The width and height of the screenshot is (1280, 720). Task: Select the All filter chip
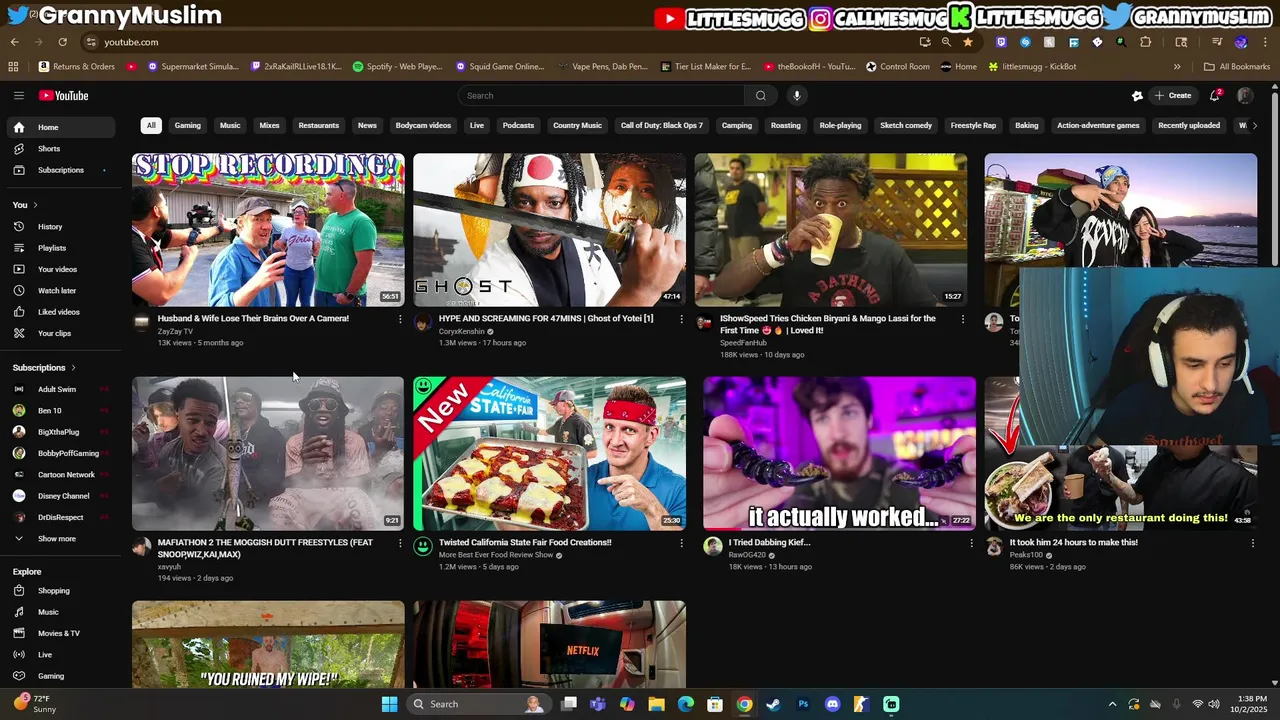point(151,126)
